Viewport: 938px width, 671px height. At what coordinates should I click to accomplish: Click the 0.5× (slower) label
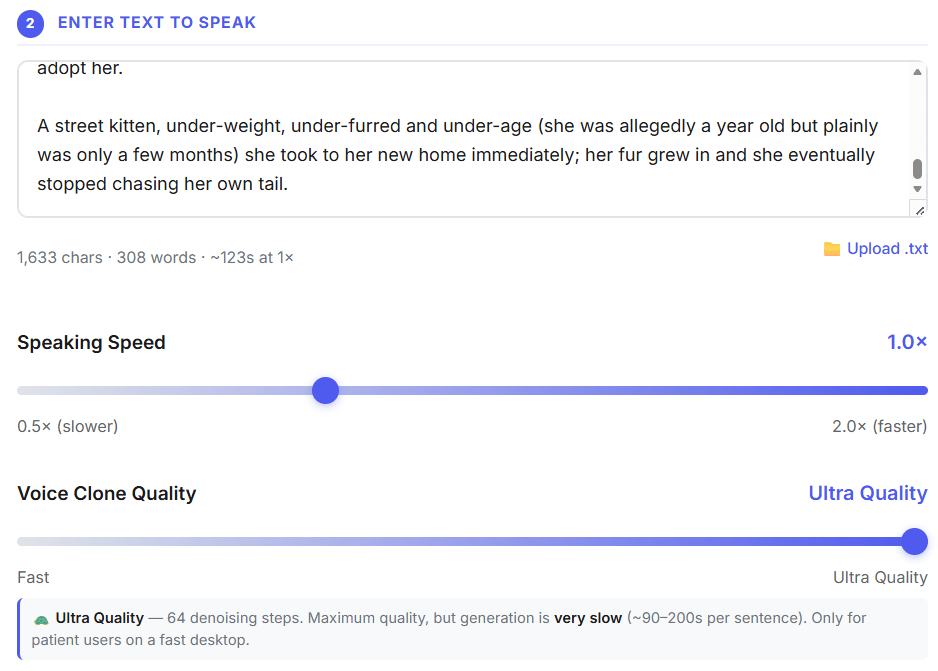[x=68, y=426]
